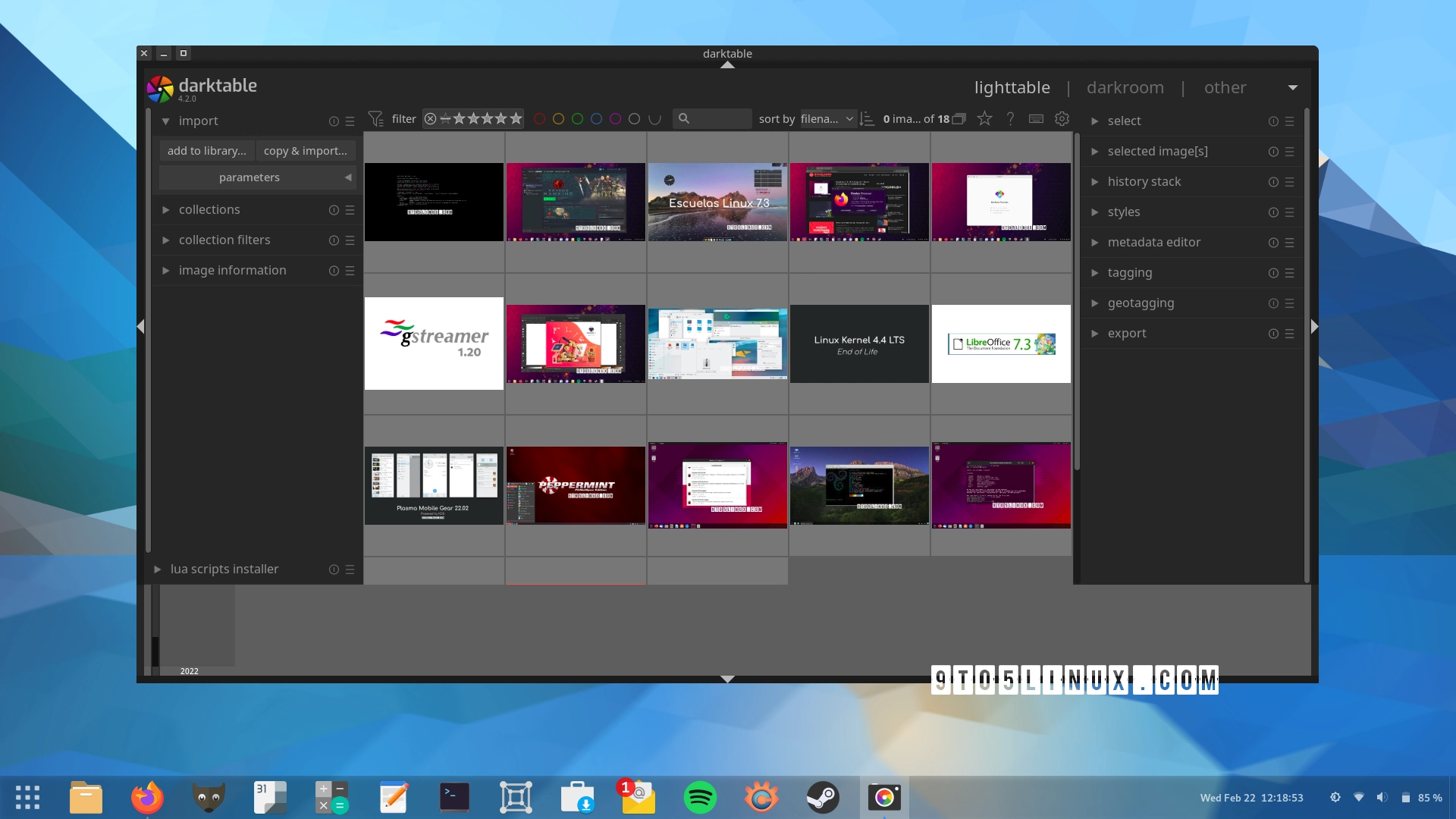Image resolution: width=1456 pixels, height=819 pixels.
Task: Open the sort by dropdown
Action: pos(827,119)
